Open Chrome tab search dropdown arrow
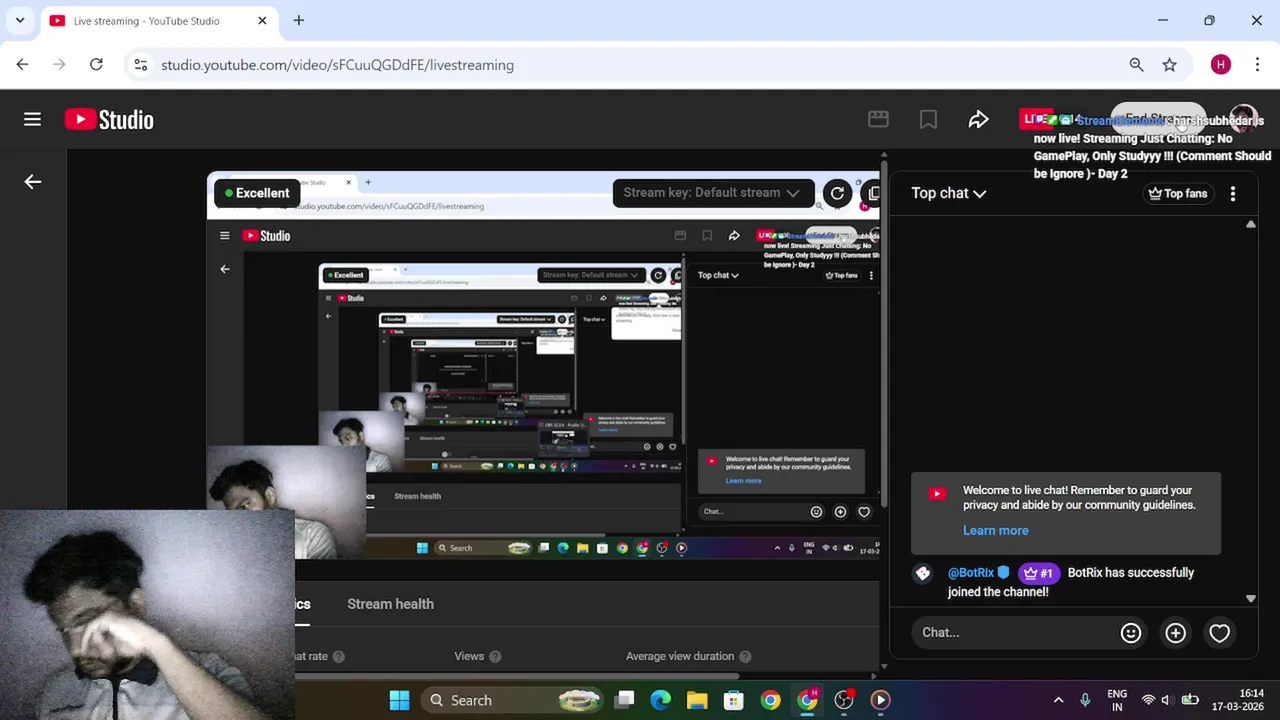 pos(20,20)
